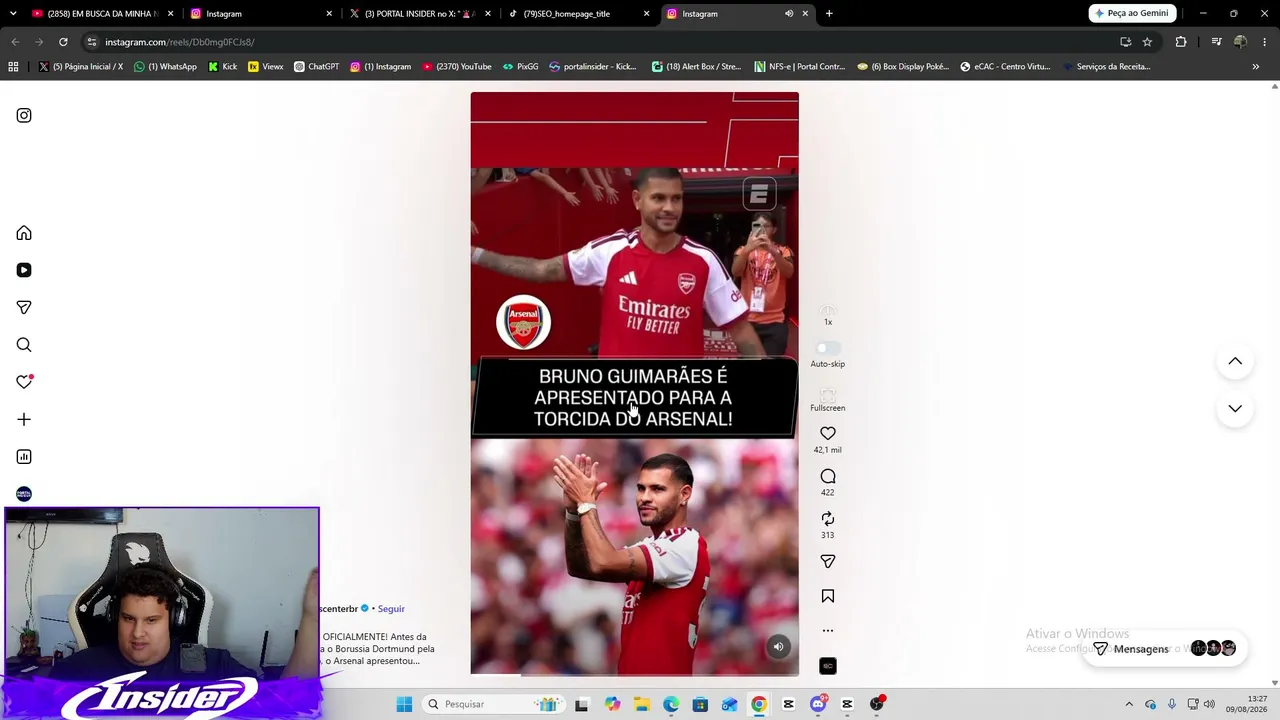This screenshot has width=1280, height=720.
Task: Switch to the first Instagram tab
Action: click(x=261, y=14)
